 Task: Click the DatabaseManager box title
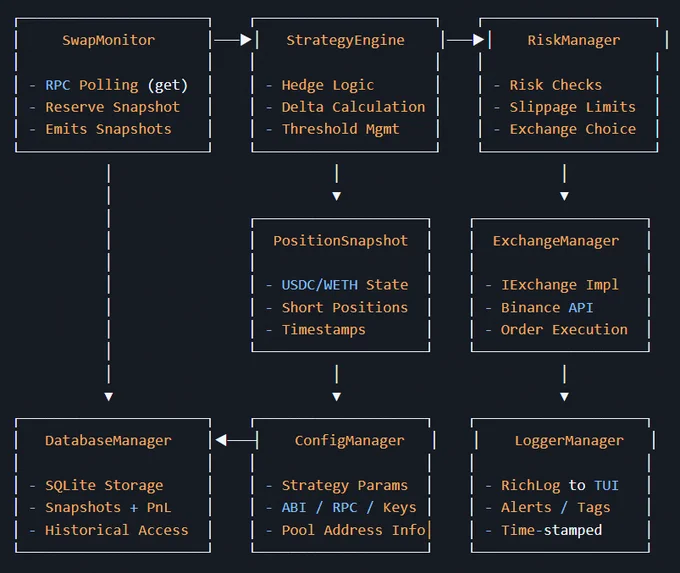tap(108, 441)
